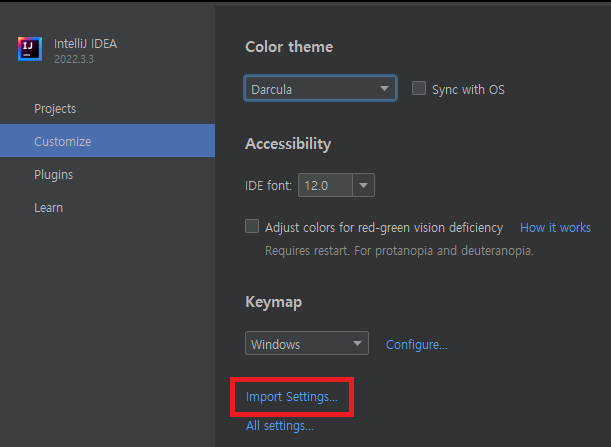Click the IntelliJ IDEA logo icon
This screenshot has width=611, height=447.
click(30, 49)
